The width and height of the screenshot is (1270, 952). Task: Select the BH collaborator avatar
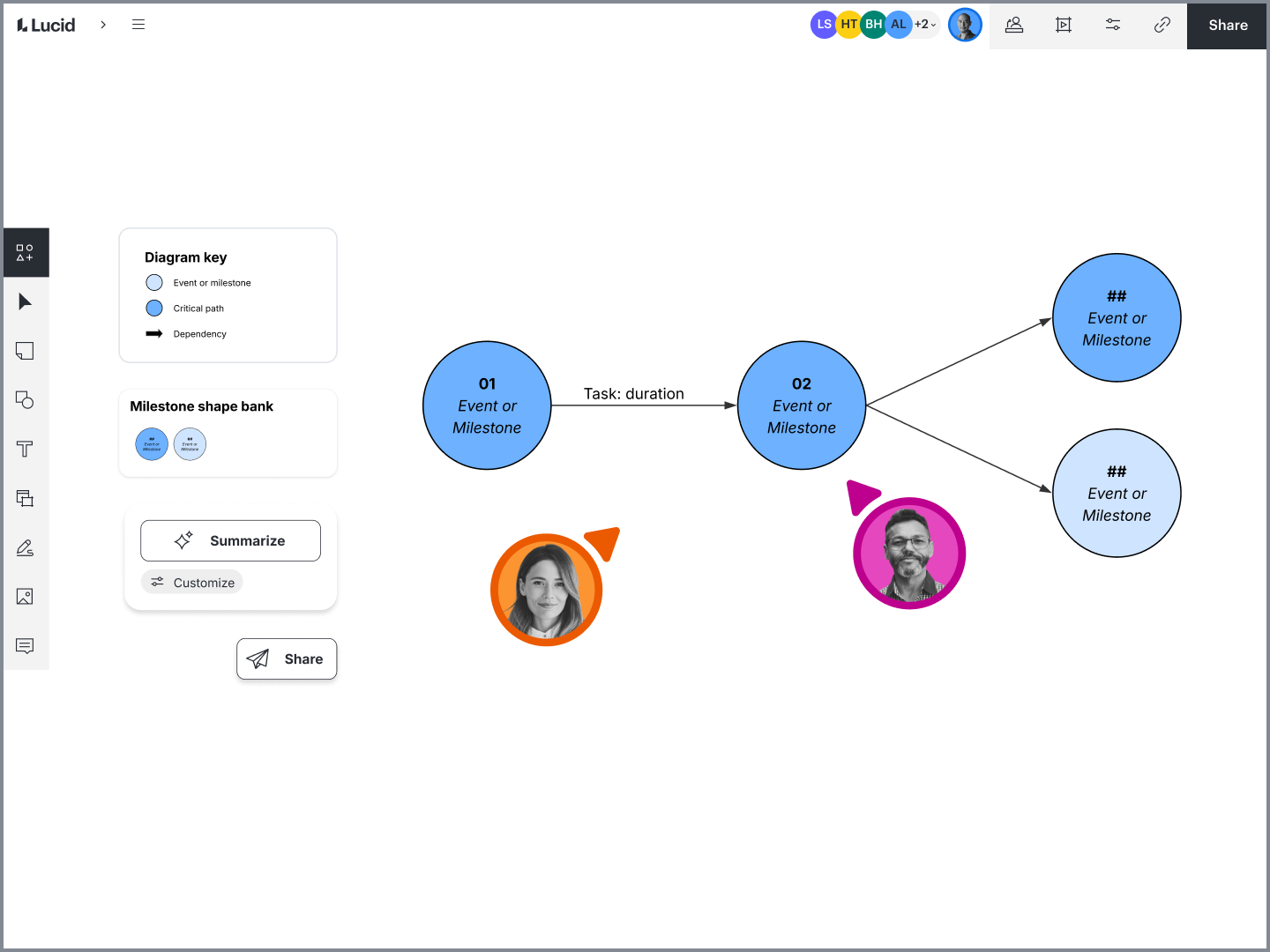[x=873, y=25]
